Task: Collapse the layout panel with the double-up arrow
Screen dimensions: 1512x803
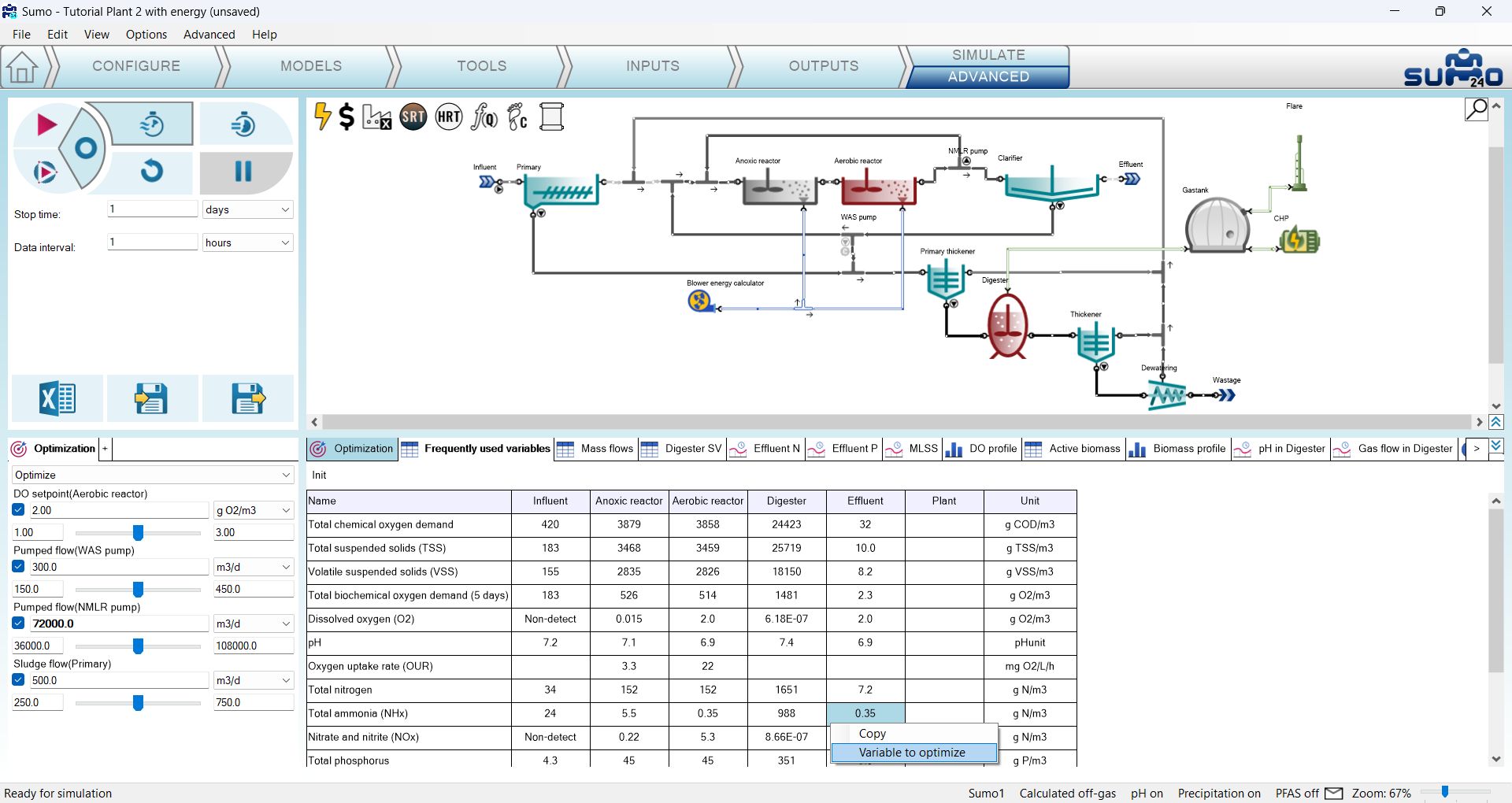Action: 1496,423
